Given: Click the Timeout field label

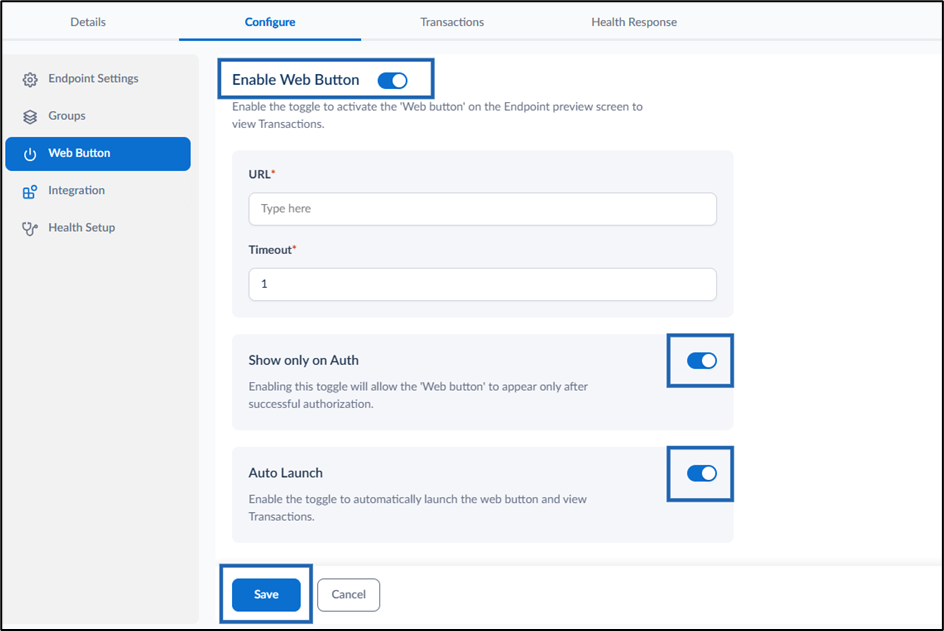Looking at the screenshot, I should click(271, 250).
